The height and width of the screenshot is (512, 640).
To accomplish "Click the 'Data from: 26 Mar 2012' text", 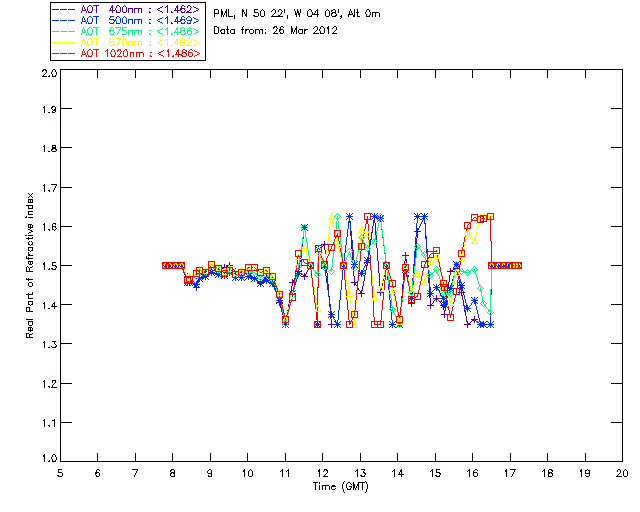I will [x=276, y=31].
